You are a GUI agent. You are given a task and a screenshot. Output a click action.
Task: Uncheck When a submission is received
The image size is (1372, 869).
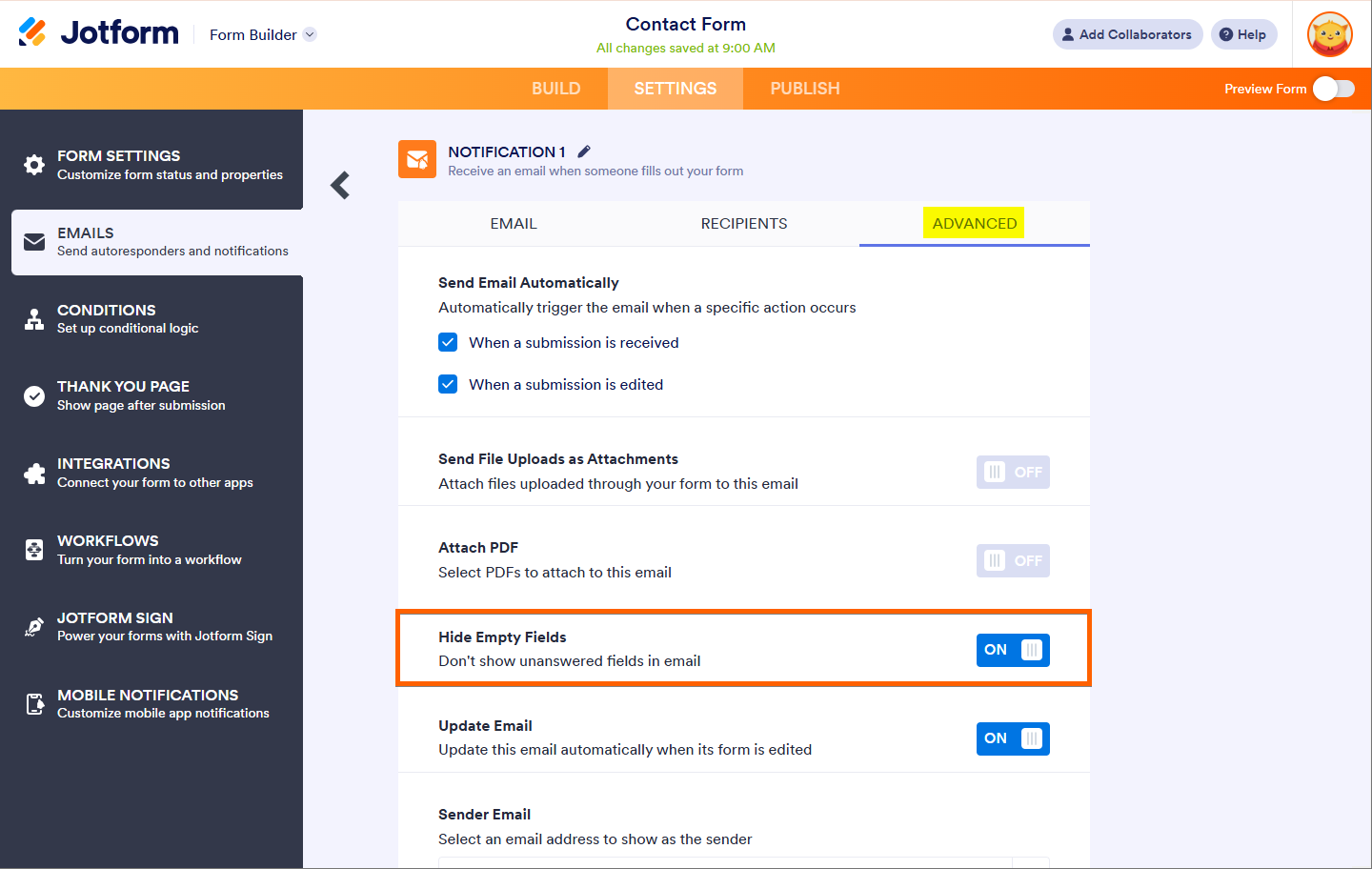(x=448, y=342)
